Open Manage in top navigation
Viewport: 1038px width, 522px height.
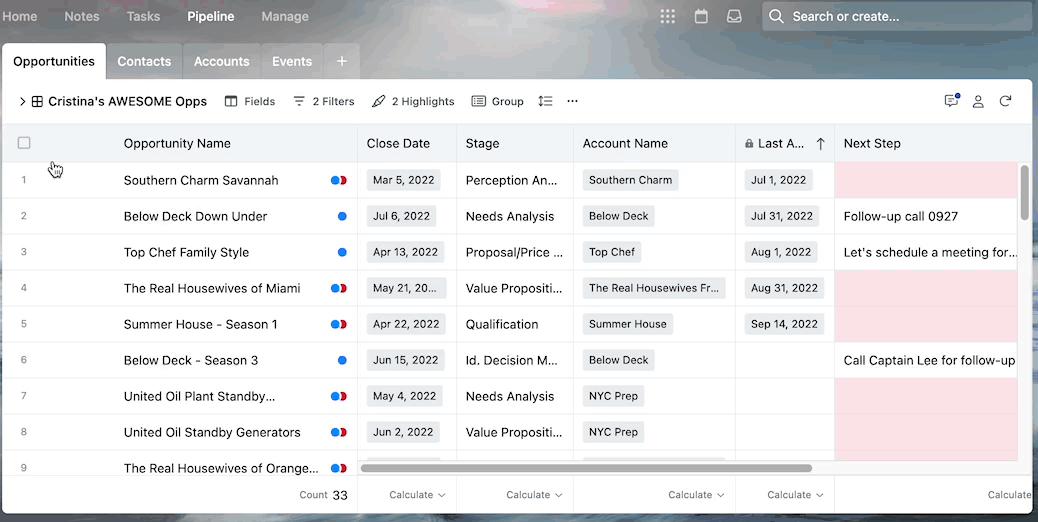(285, 17)
